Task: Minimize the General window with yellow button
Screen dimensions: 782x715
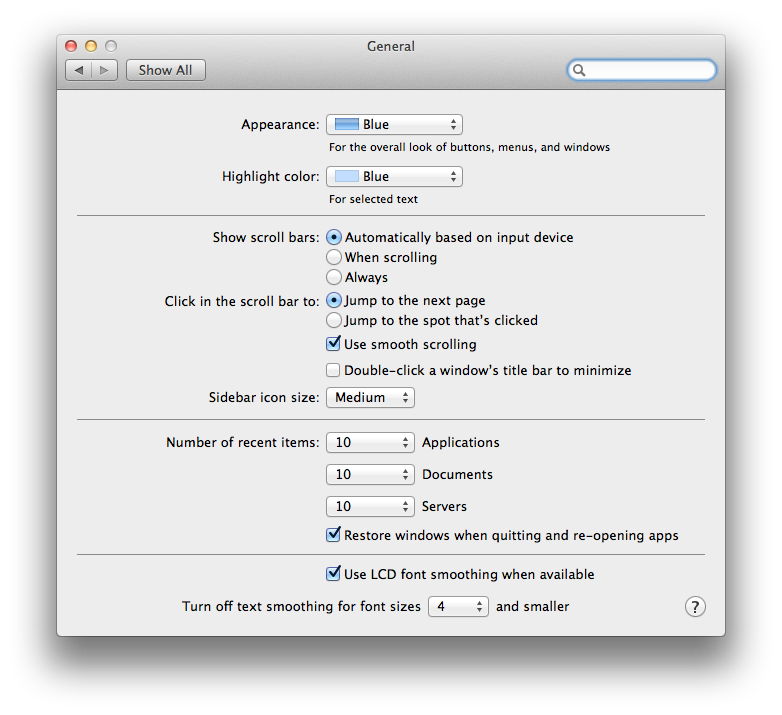Action: pos(91,46)
